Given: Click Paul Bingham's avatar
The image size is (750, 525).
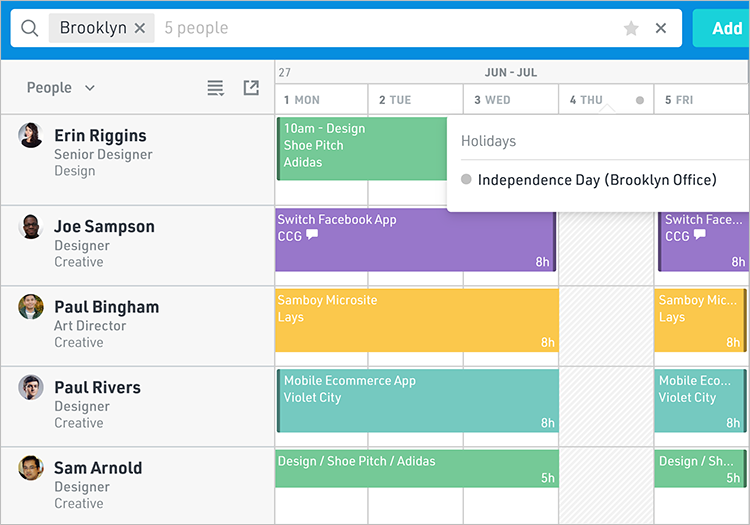Looking at the screenshot, I should (x=31, y=306).
